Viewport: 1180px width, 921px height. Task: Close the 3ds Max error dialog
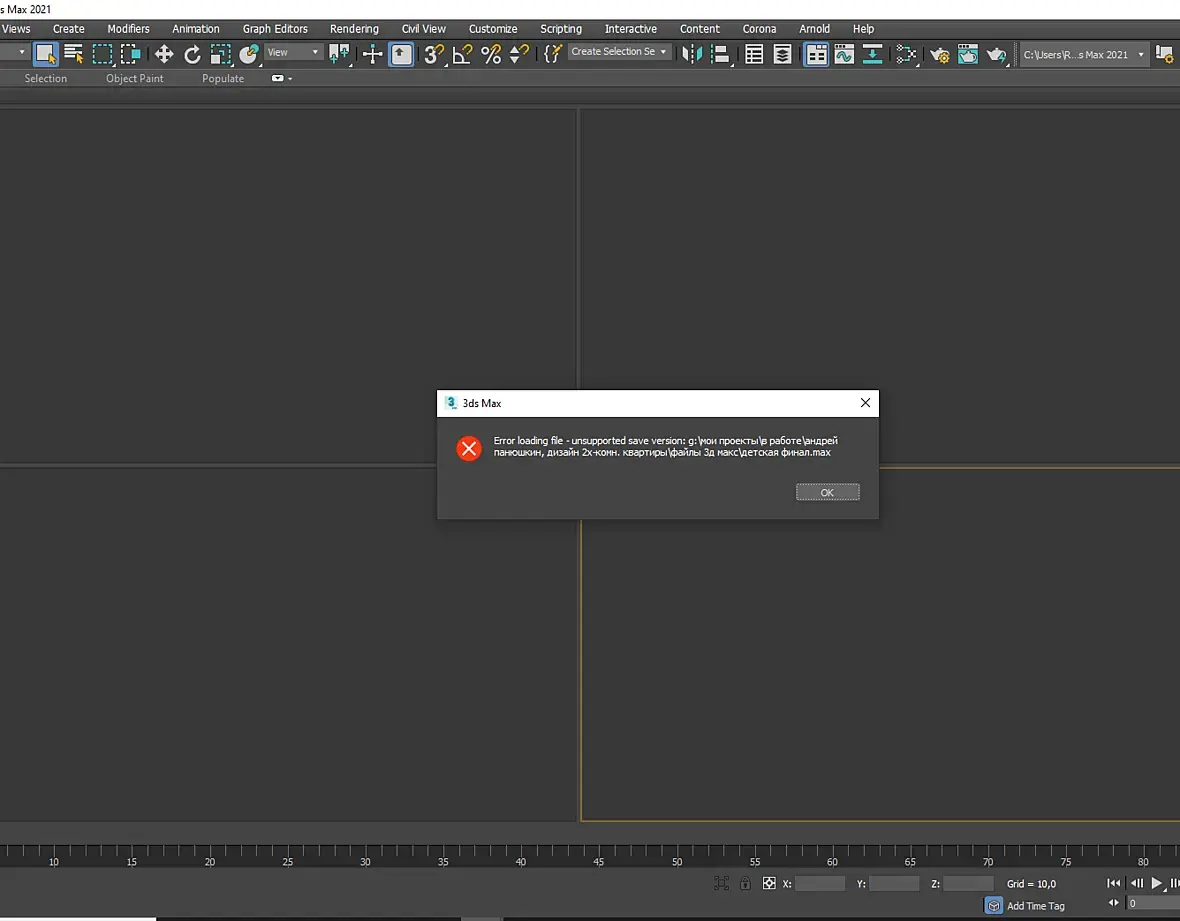[x=865, y=403]
